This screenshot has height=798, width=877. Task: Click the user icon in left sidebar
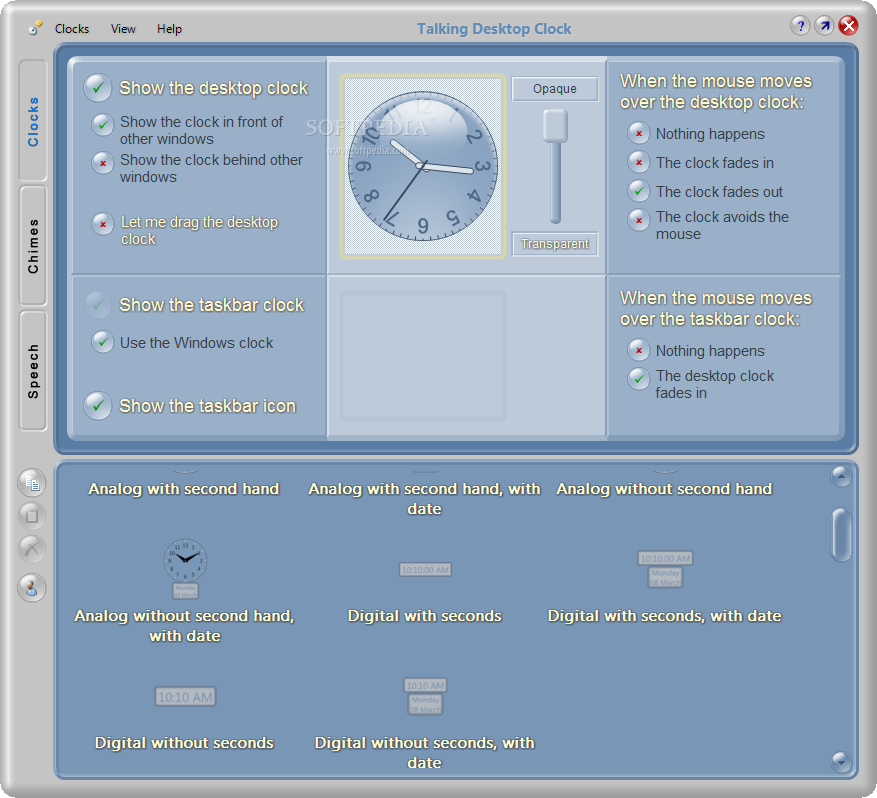point(32,588)
